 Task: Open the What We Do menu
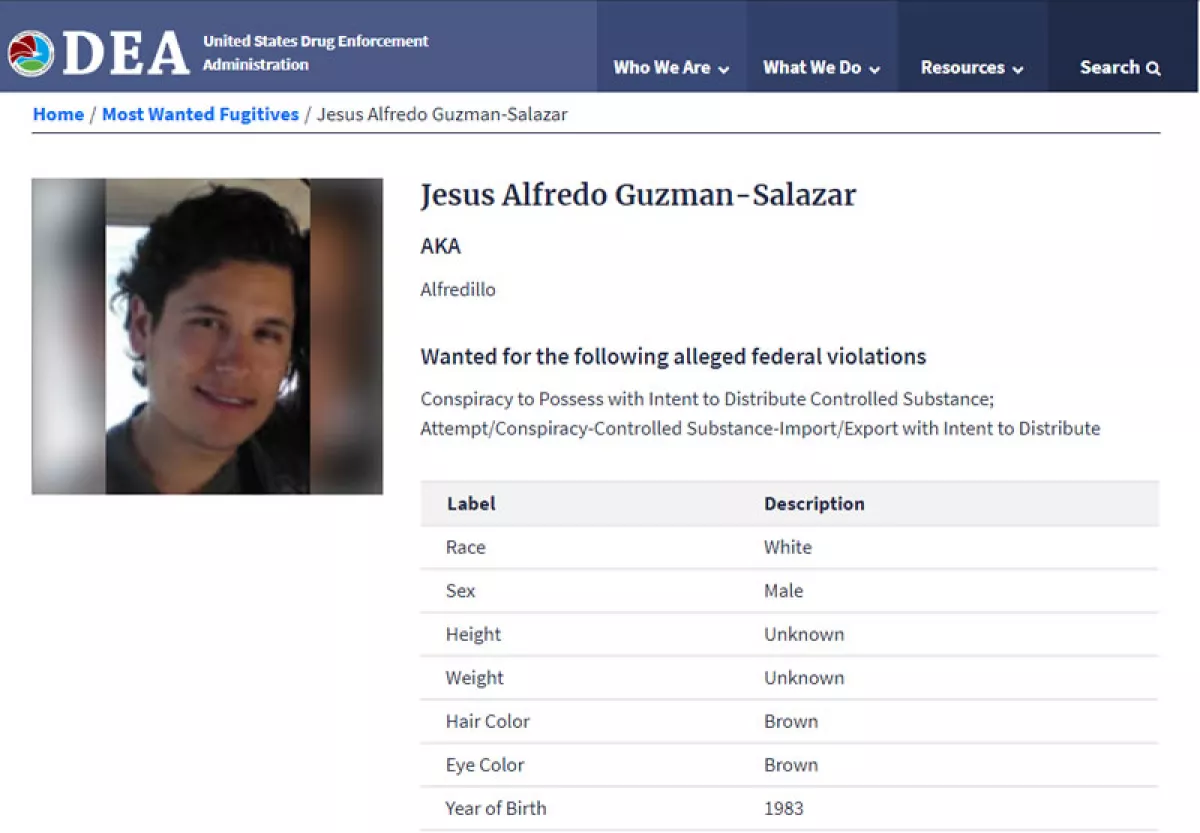point(811,68)
